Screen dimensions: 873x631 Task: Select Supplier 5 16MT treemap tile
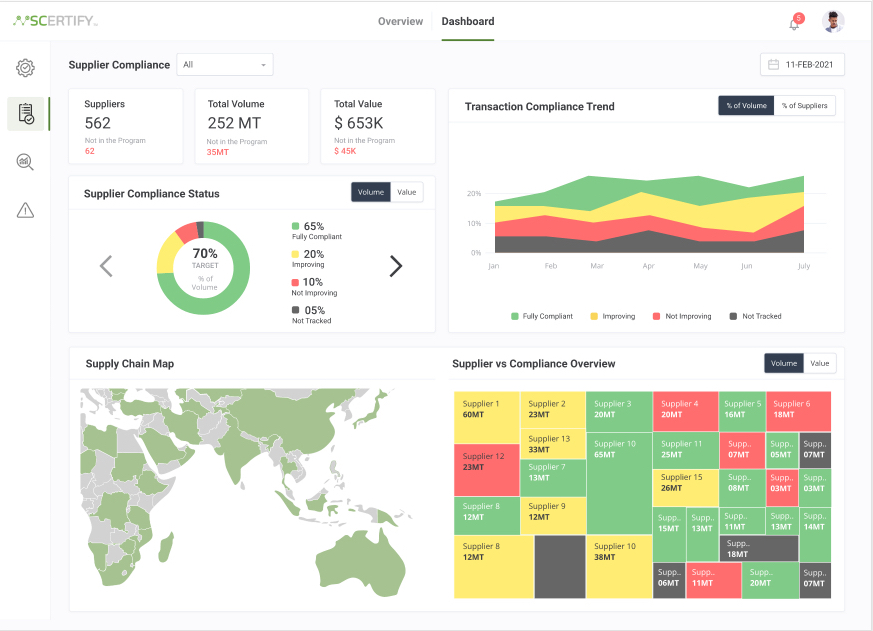742,412
